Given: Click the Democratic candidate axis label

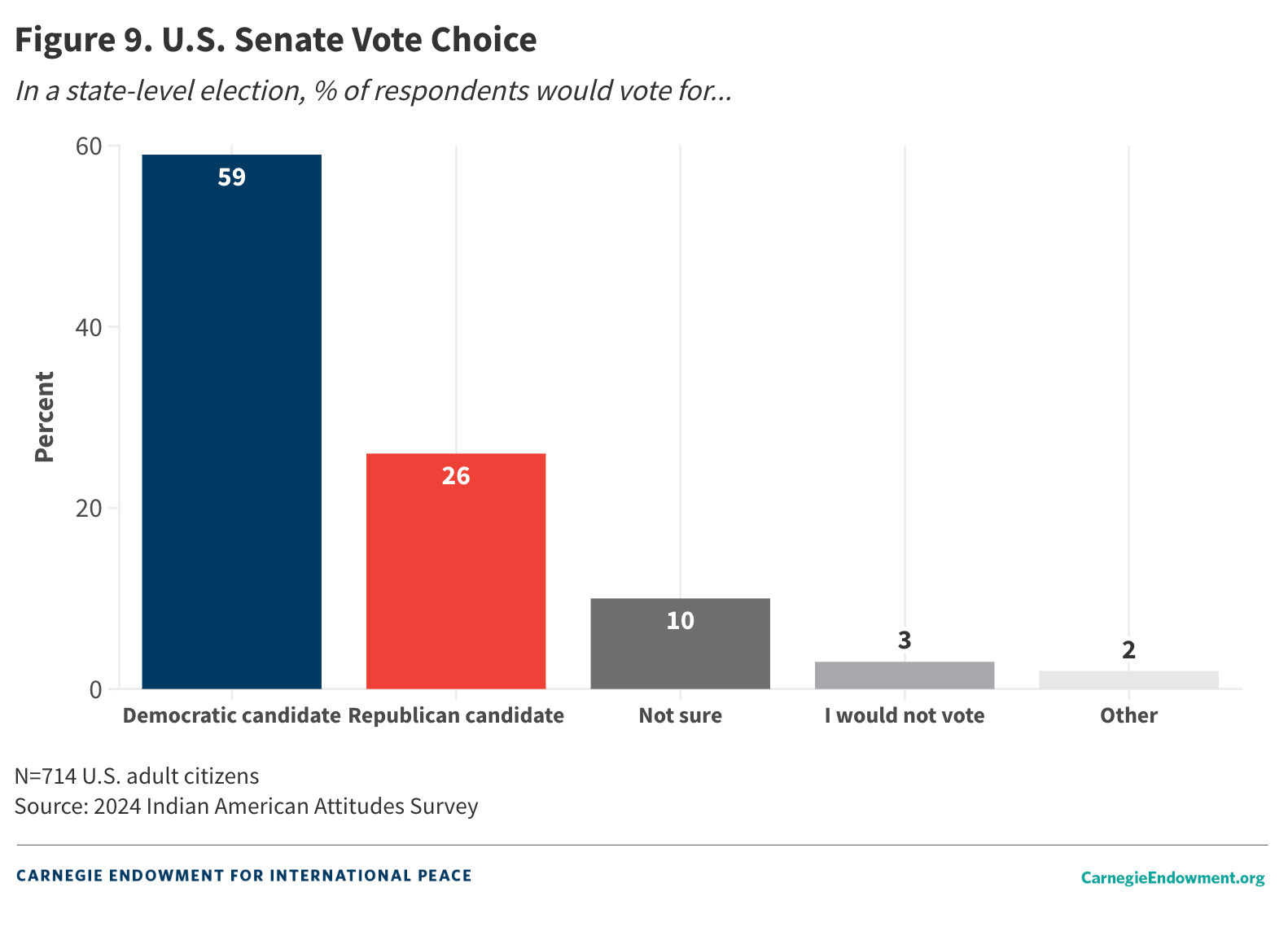Looking at the screenshot, I should point(231,715).
